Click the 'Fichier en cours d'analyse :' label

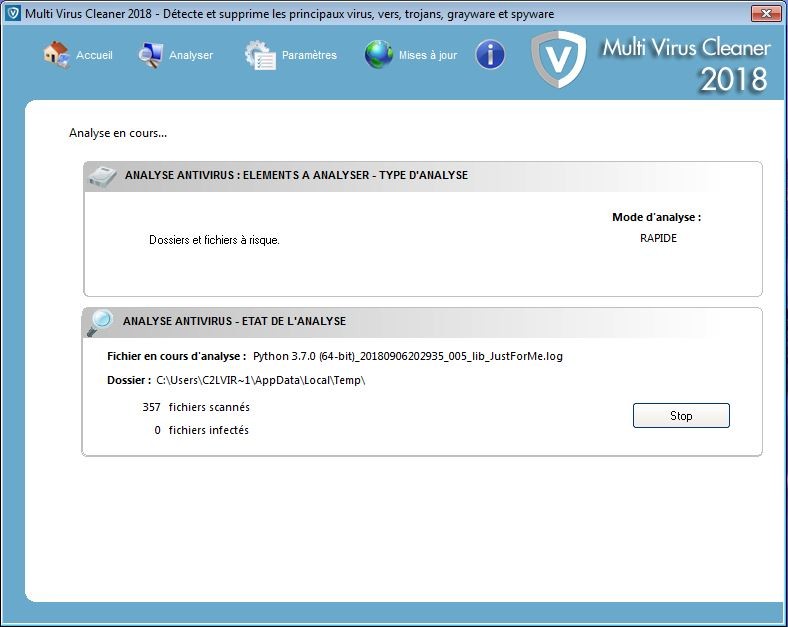[176, 356]
